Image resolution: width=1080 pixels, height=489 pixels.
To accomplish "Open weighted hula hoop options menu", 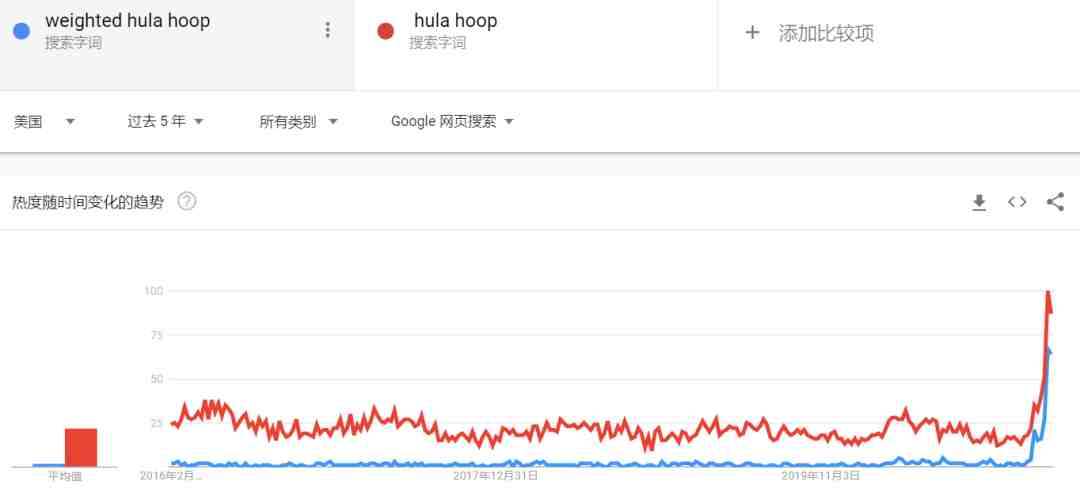I will pyautogui.click(x=328, y=30).
